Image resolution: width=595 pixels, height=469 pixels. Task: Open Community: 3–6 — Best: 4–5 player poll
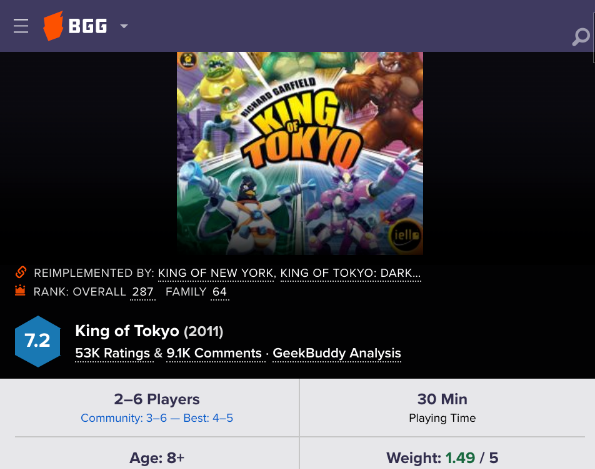point(157,418)
